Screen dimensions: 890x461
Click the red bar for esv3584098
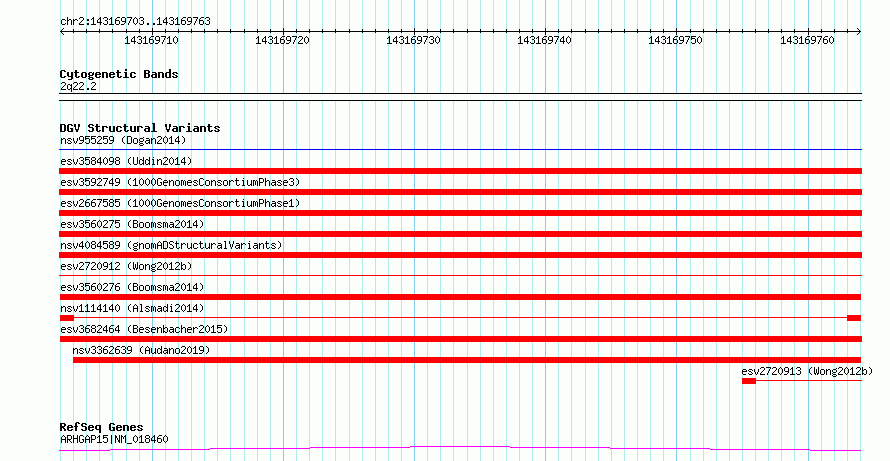pyautogui.click(x=460, y=171)
